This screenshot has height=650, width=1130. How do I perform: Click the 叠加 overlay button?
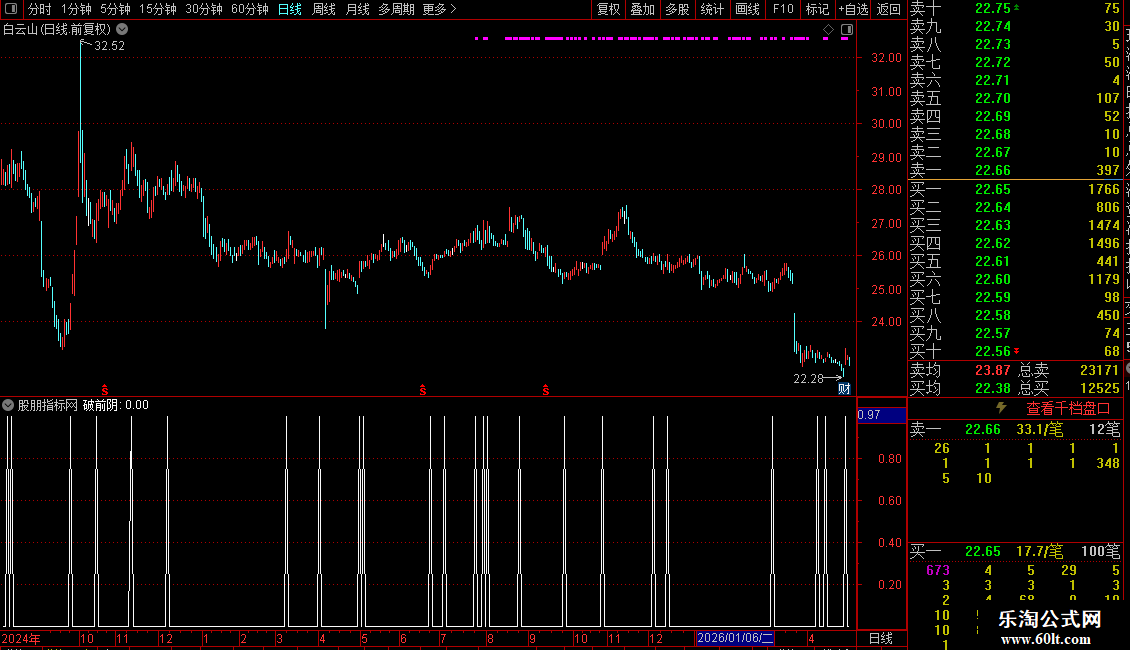[x=643, y=9]
